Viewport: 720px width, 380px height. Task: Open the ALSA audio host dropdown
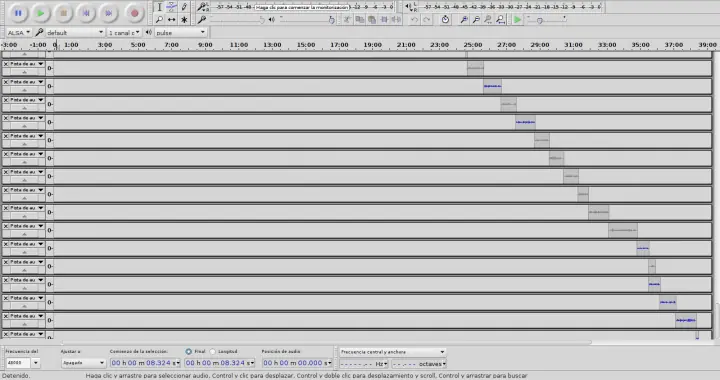(18, 33)
